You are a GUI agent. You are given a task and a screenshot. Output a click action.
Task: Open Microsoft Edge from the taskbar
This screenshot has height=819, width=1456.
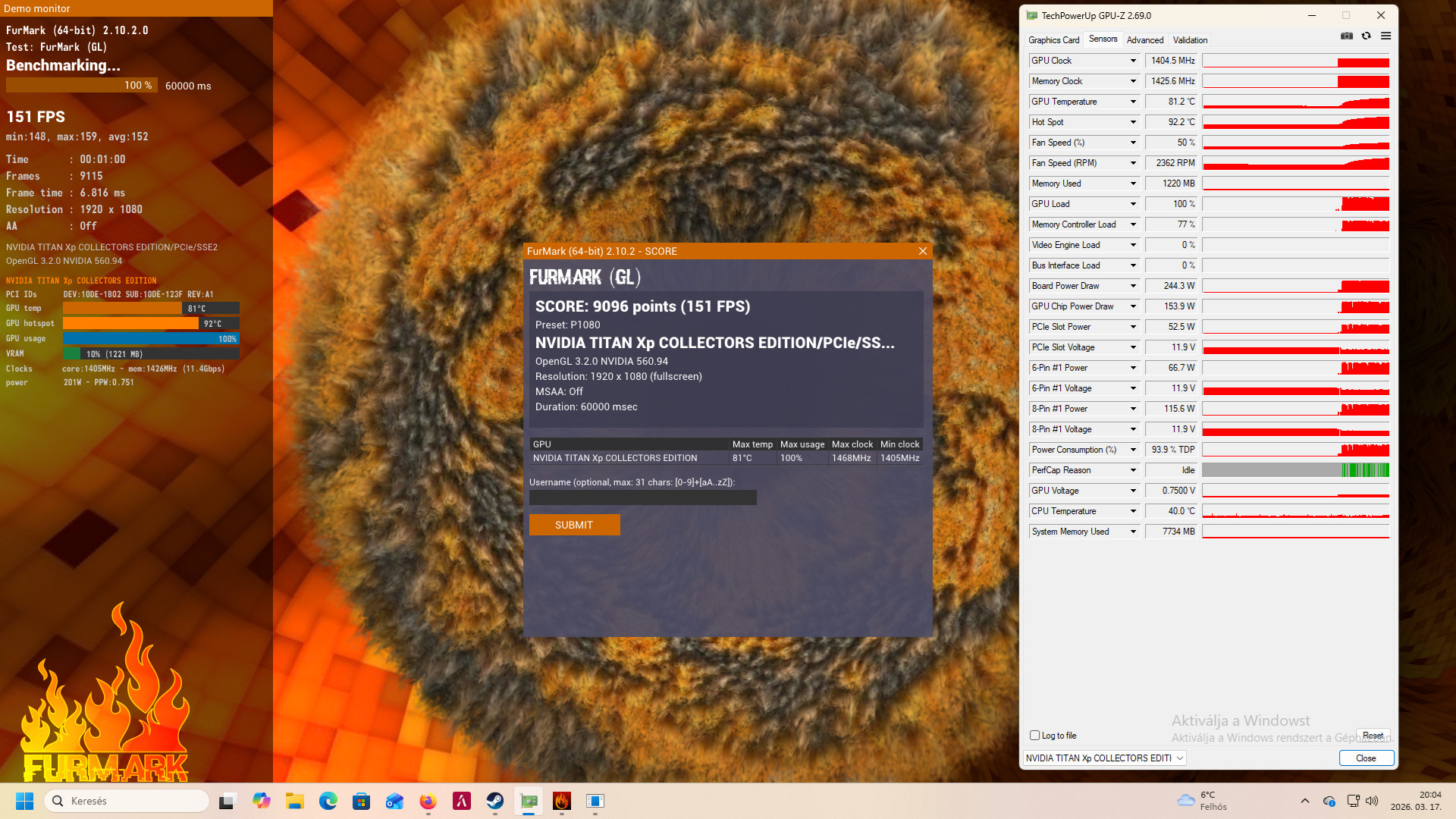pyautogui.click(x=328, y=801)
